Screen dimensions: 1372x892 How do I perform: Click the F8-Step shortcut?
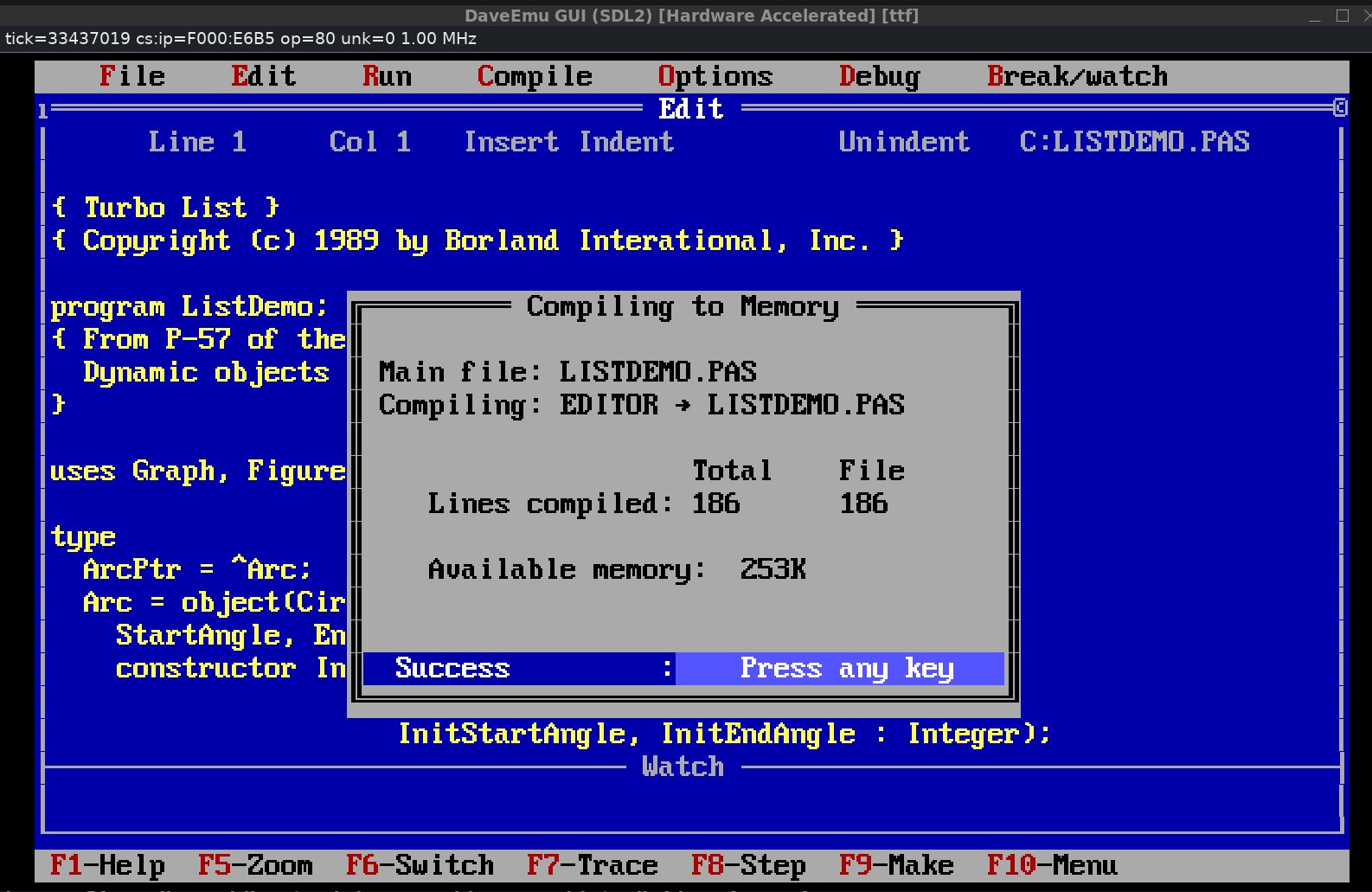pos(748,865)
